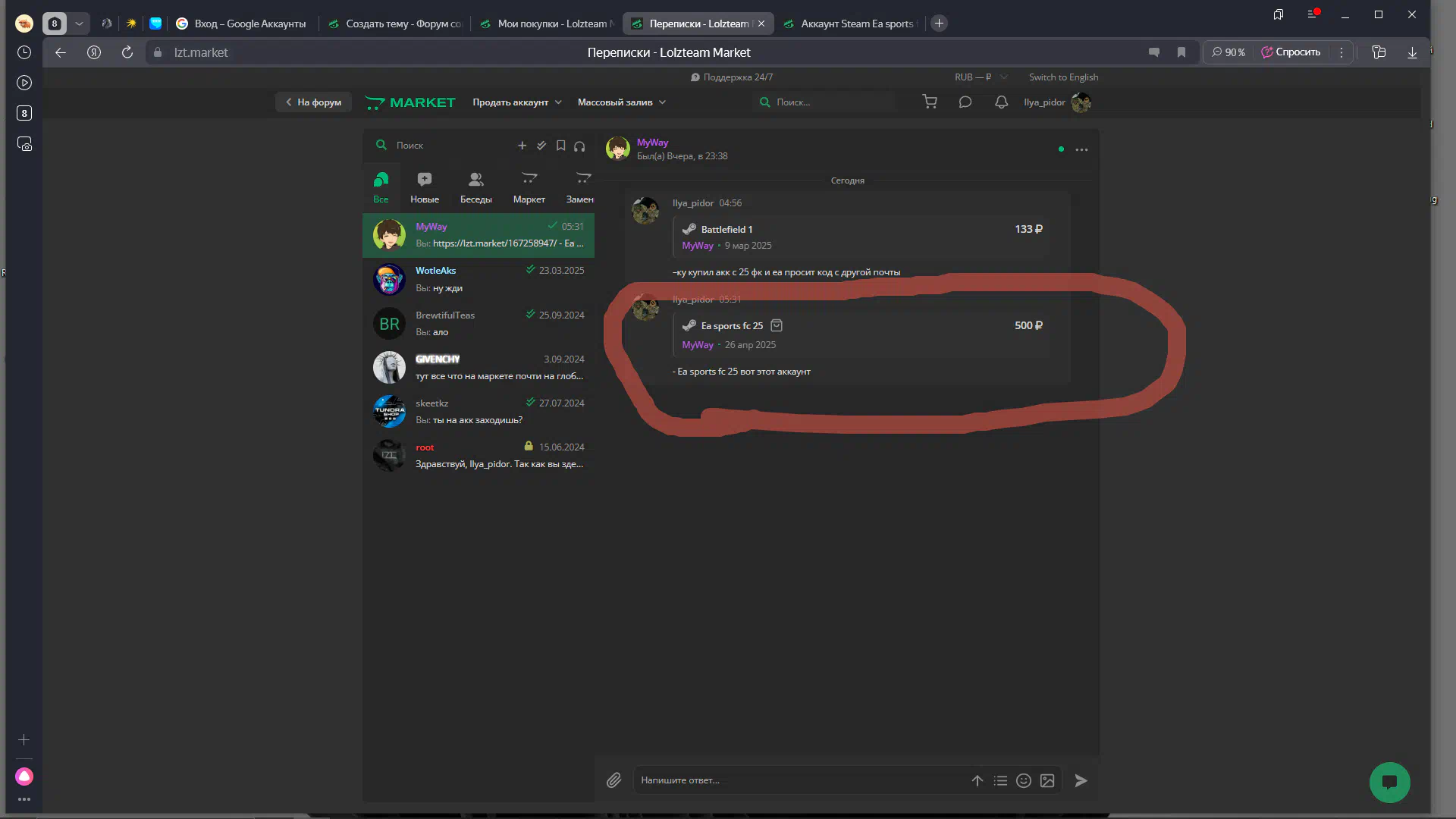The height and width of the screenshot is (819, 1456).
Task: Open the Battlefield 1 account link
Action: point(726,230)
